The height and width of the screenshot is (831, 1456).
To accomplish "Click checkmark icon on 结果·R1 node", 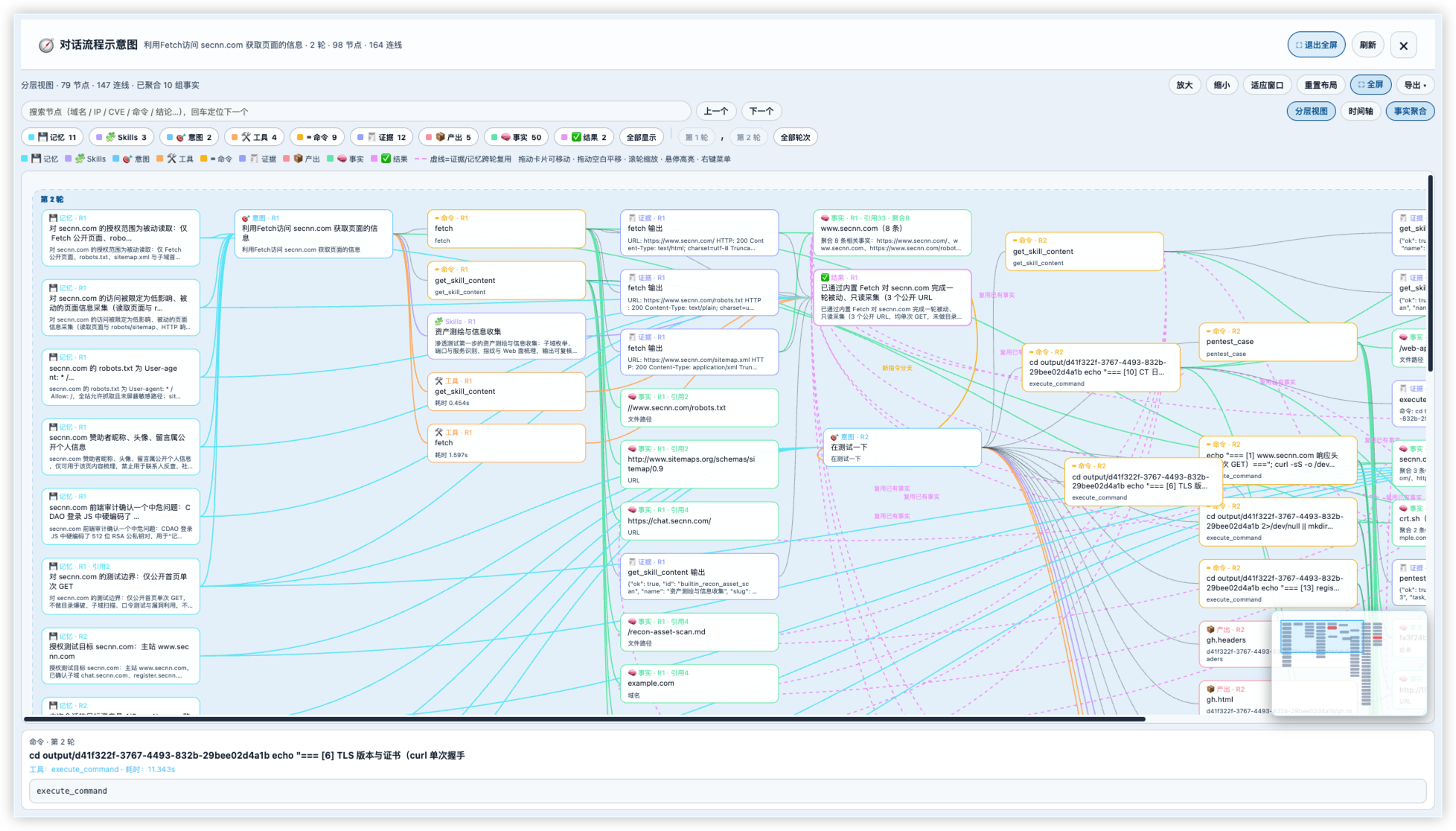I will coord(825,278).
